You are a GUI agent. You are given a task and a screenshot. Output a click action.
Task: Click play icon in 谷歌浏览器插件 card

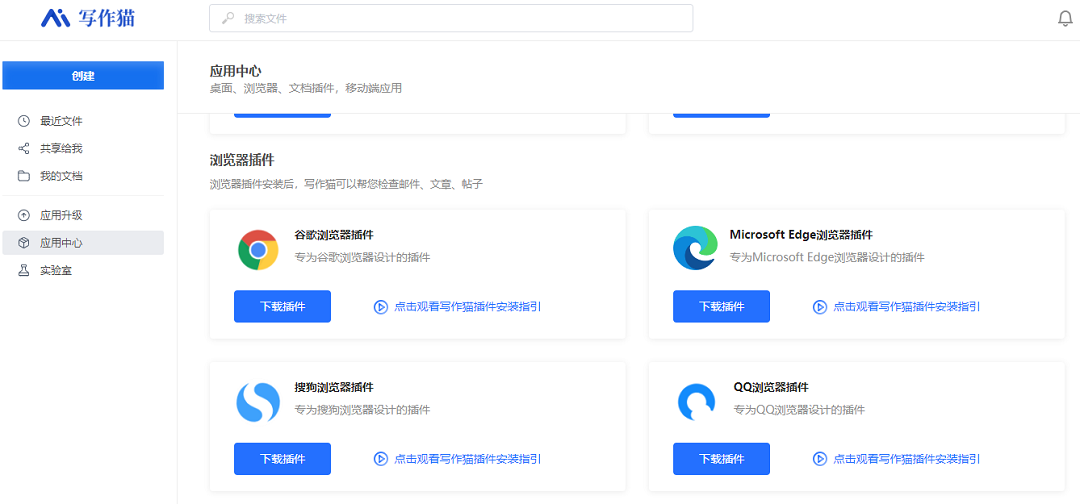coord(380,307)
